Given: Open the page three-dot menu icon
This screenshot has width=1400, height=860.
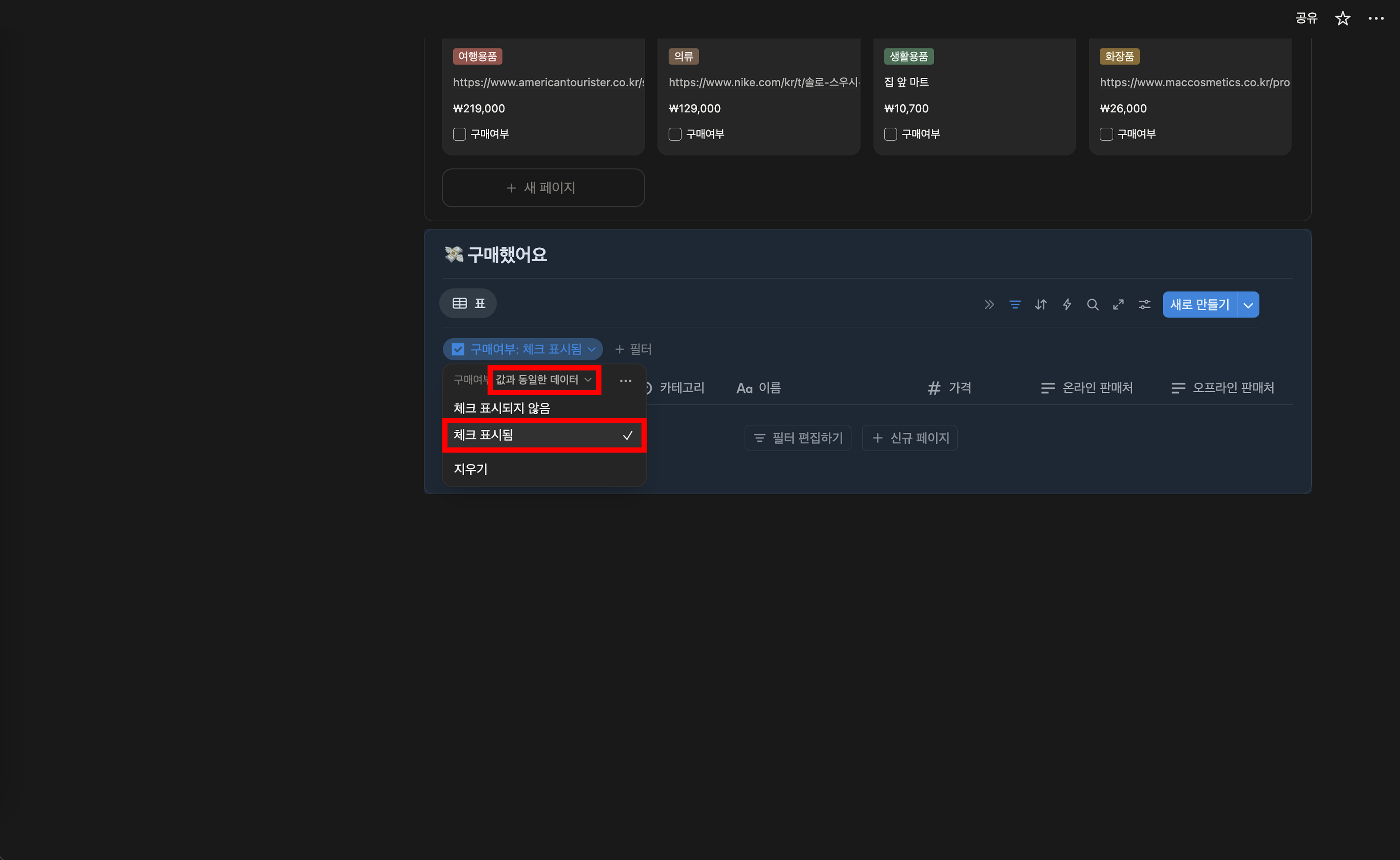Looking at the screenshot, I should pos(1376,19).
